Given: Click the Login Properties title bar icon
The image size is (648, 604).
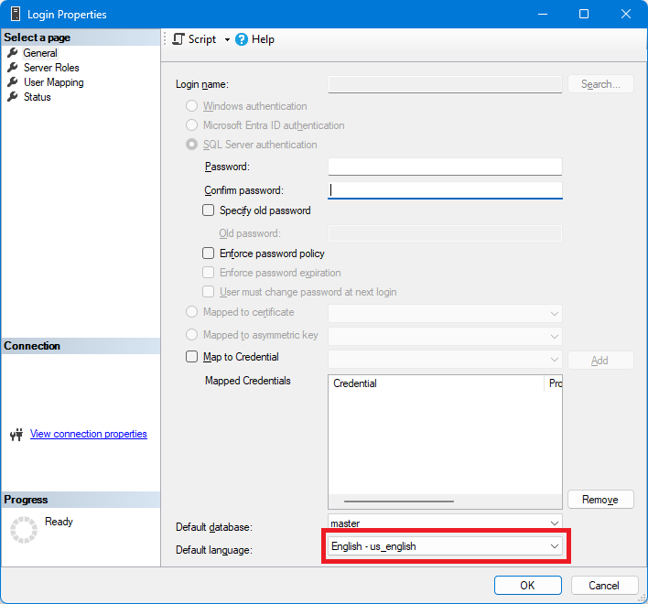Looking at the screenshot, I should 16,15.
